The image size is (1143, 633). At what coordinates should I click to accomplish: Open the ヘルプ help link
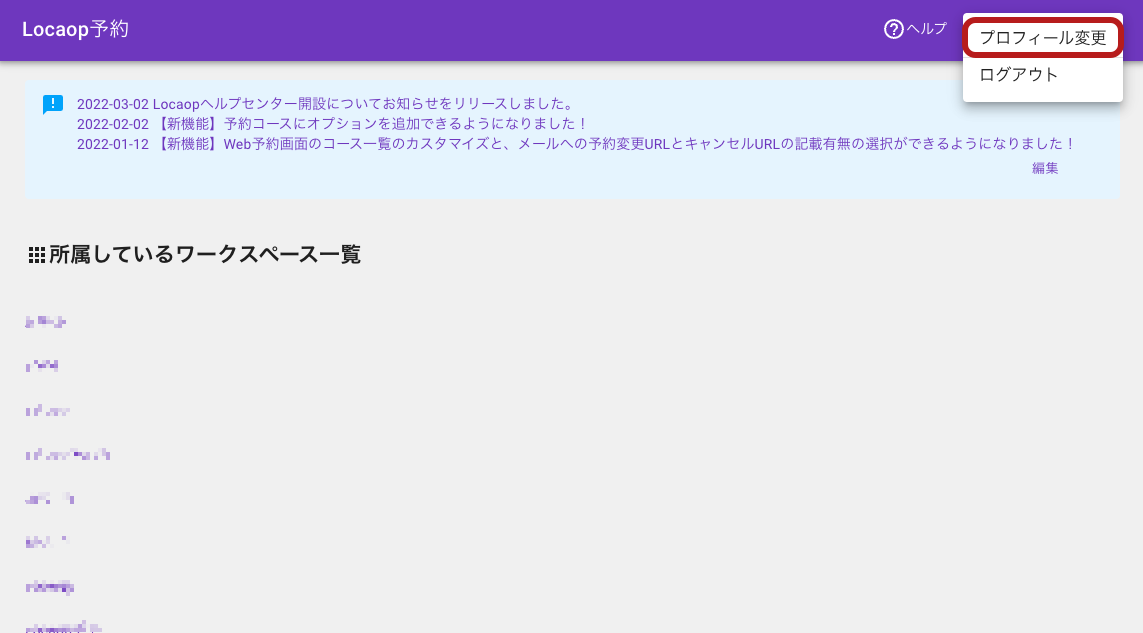click(926, 29)
